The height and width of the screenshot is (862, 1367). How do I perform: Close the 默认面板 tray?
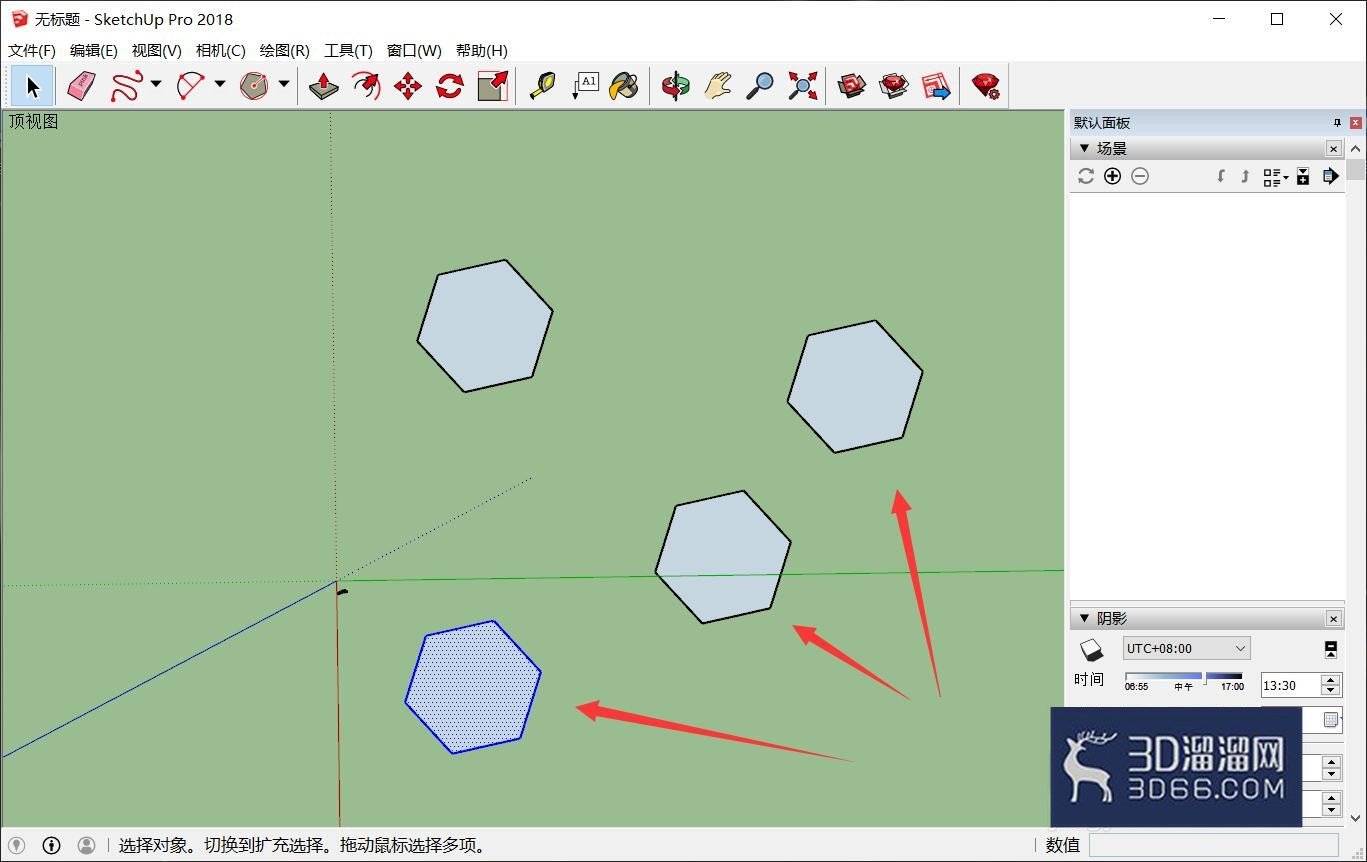[1356, 123]
